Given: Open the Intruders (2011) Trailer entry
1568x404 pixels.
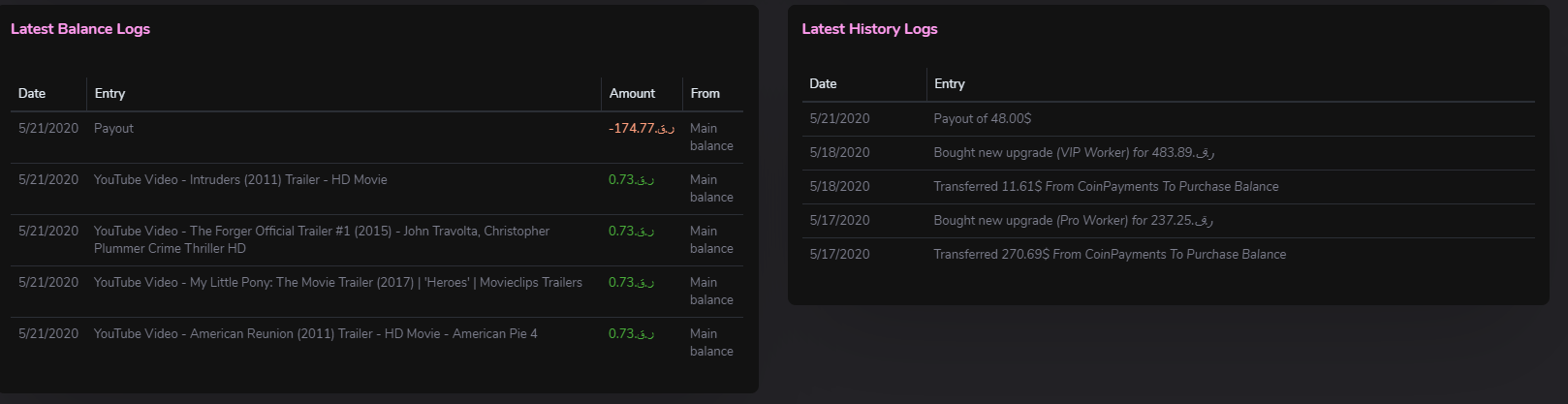Looking at the screenshot, I should (x=240, y=179).
